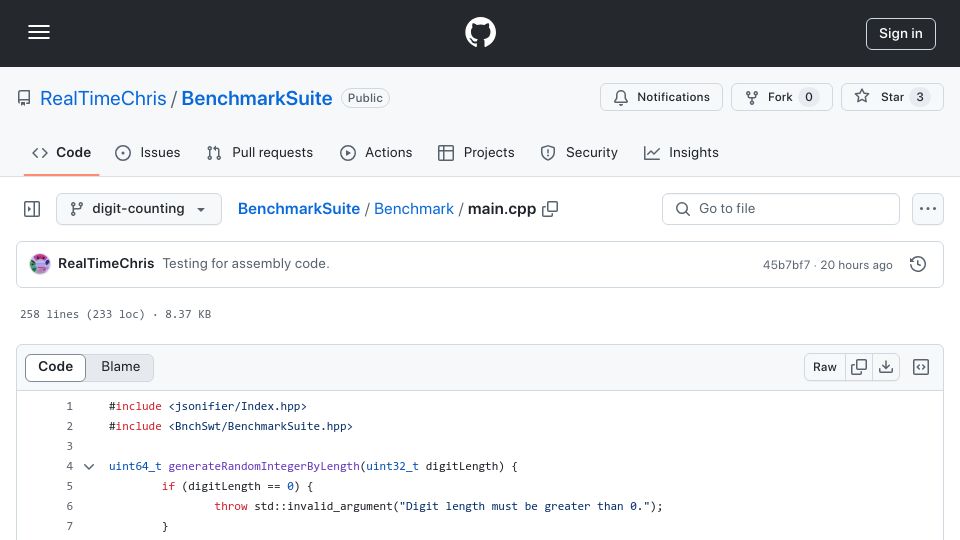The width and height of the screenshot is (960, 540).
Task: Copy raw file contents
Action: [x=859, y=367]
